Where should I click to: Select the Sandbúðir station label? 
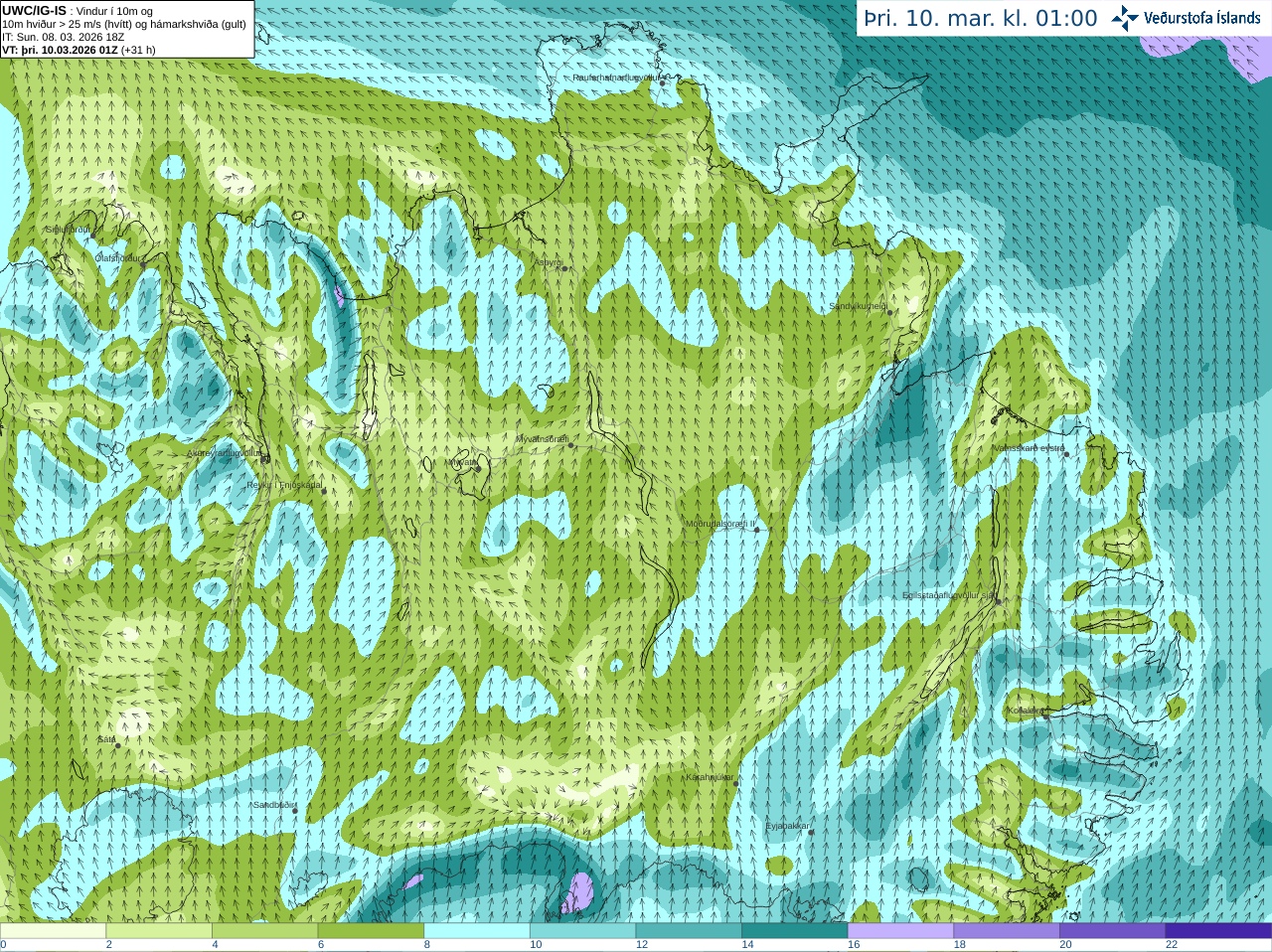(273, 805)
